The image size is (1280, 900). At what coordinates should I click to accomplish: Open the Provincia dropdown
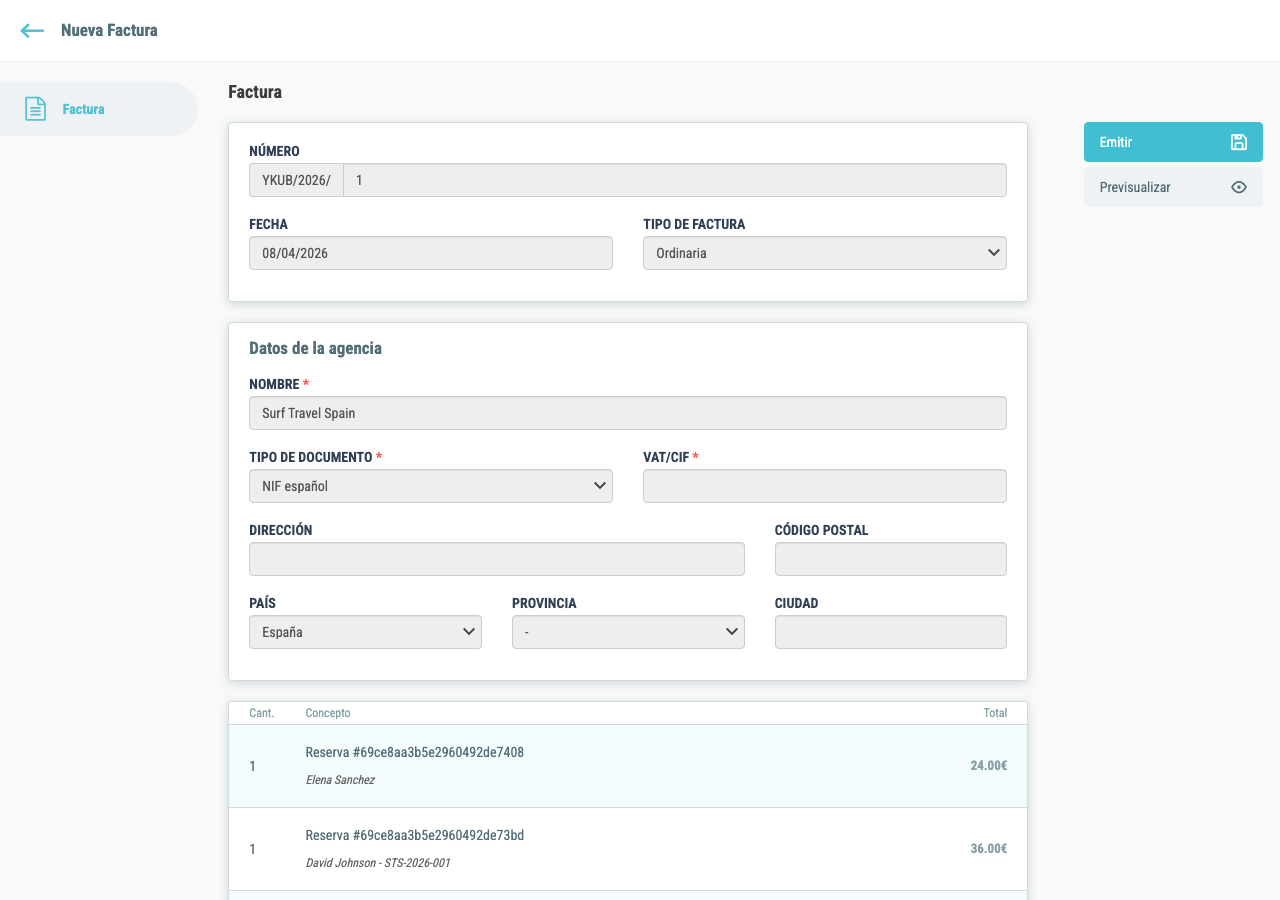(x=628, y=632)
